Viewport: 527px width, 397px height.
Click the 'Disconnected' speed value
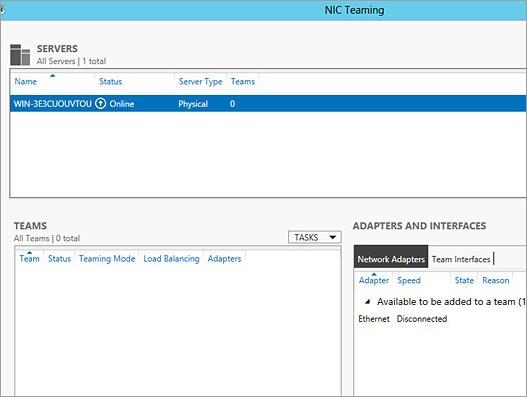pos(422,319)
